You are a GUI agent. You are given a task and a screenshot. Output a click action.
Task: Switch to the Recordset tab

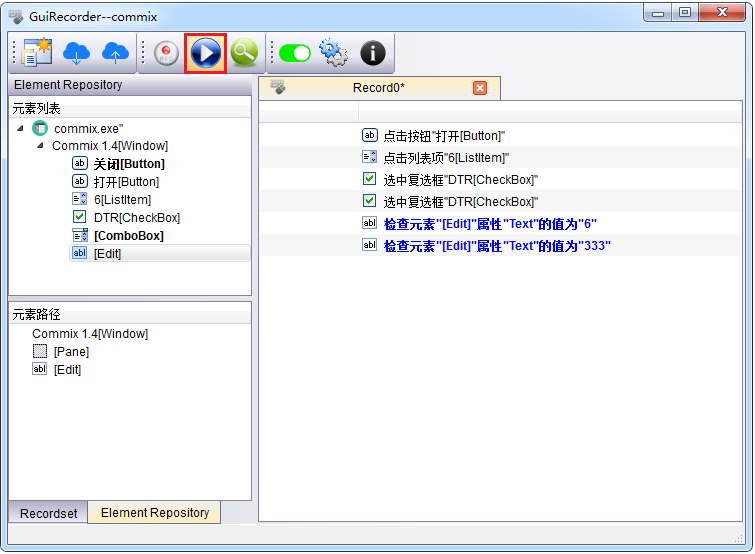[48, 513]
